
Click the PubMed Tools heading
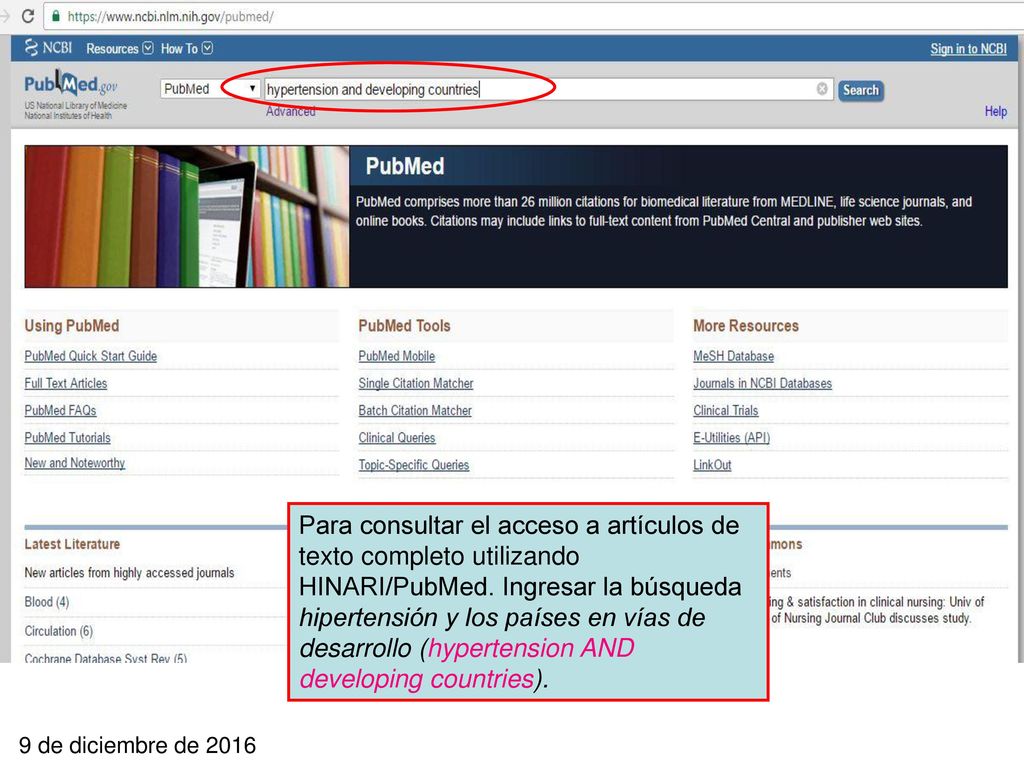click(x=404, y=326)
